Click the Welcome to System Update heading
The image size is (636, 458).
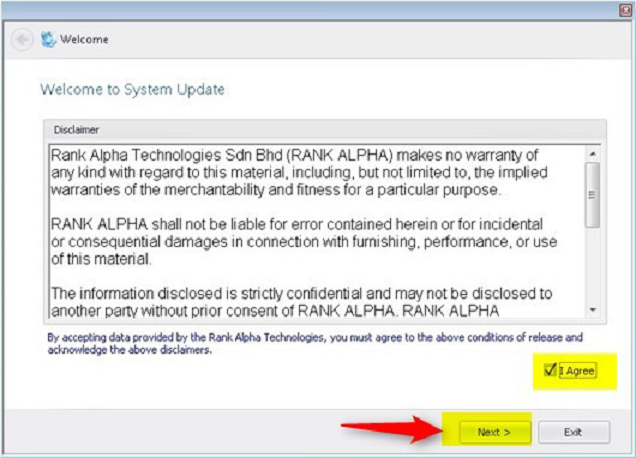coord(132,90)
